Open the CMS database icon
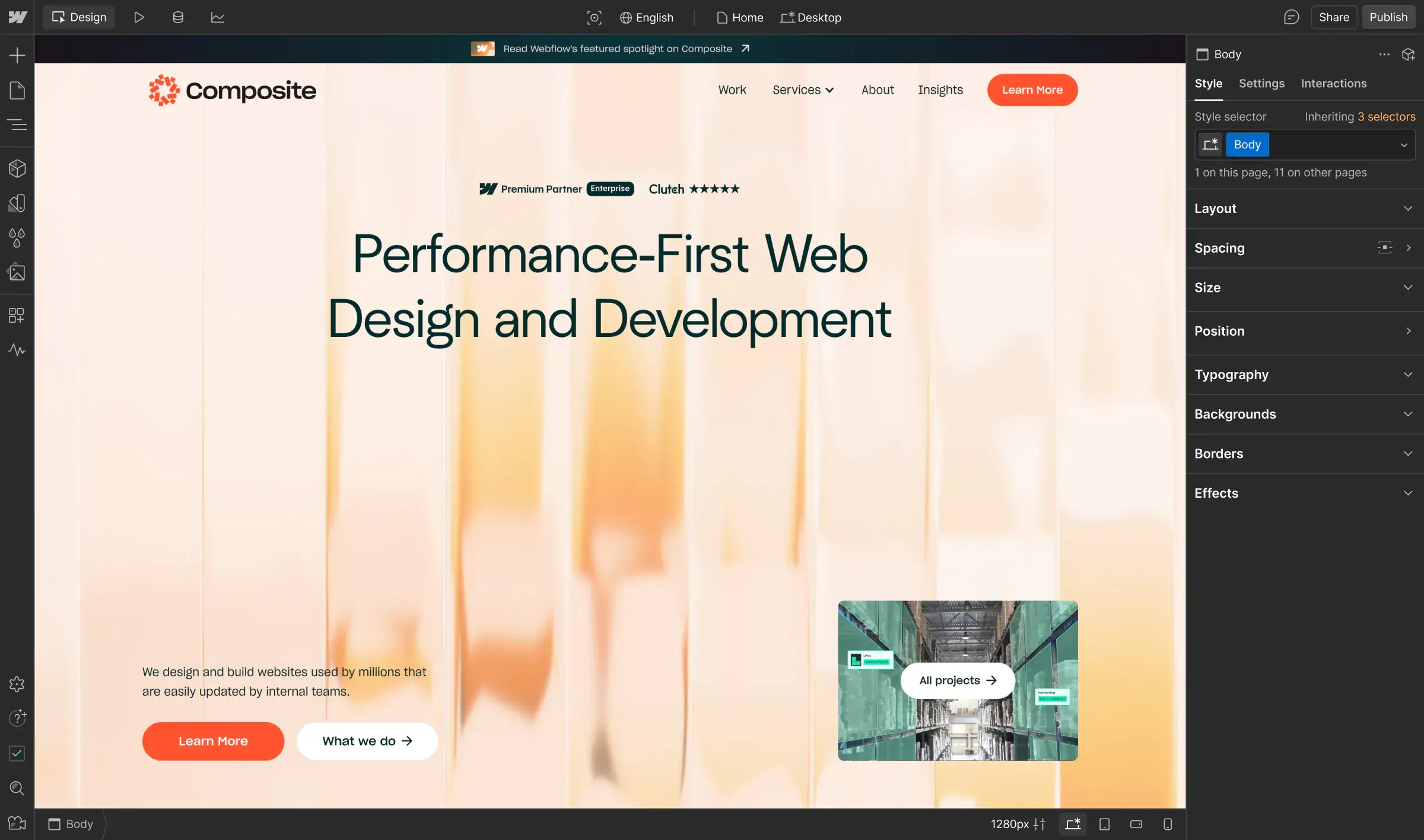 [x=177, y=17]
